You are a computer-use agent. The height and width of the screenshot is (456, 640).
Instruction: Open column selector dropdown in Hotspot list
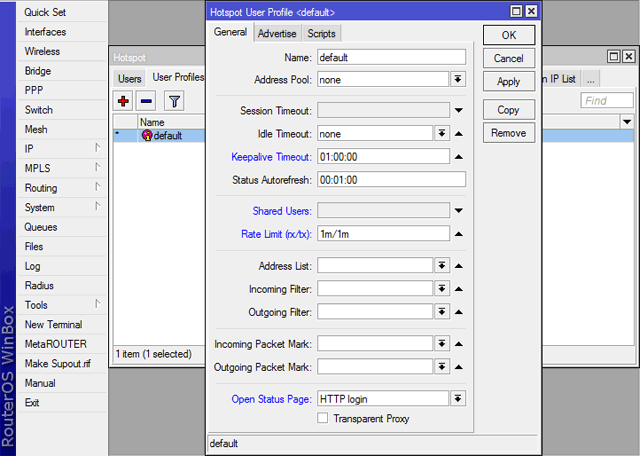(627, 122)
